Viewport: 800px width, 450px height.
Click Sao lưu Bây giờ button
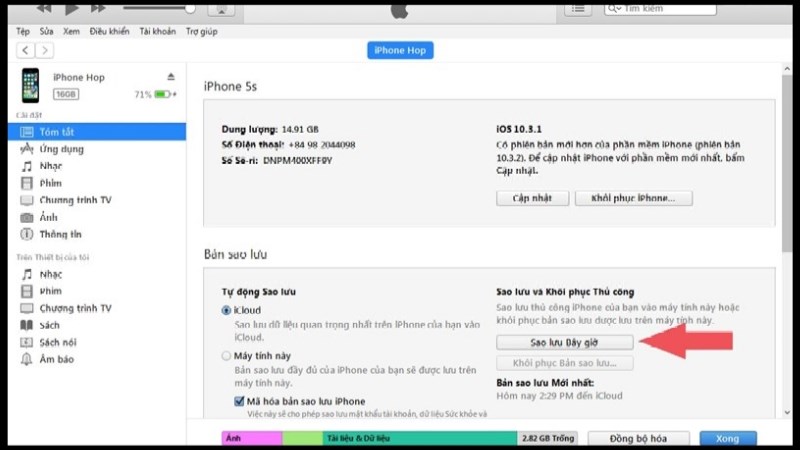pyautogui.click(x=564, y=342)
